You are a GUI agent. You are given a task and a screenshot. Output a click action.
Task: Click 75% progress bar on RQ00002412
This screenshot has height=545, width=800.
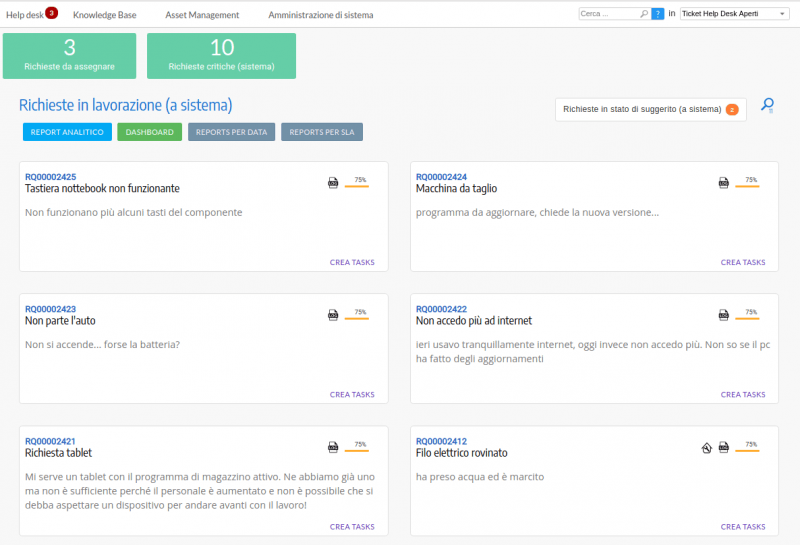[x=747, y=447]
